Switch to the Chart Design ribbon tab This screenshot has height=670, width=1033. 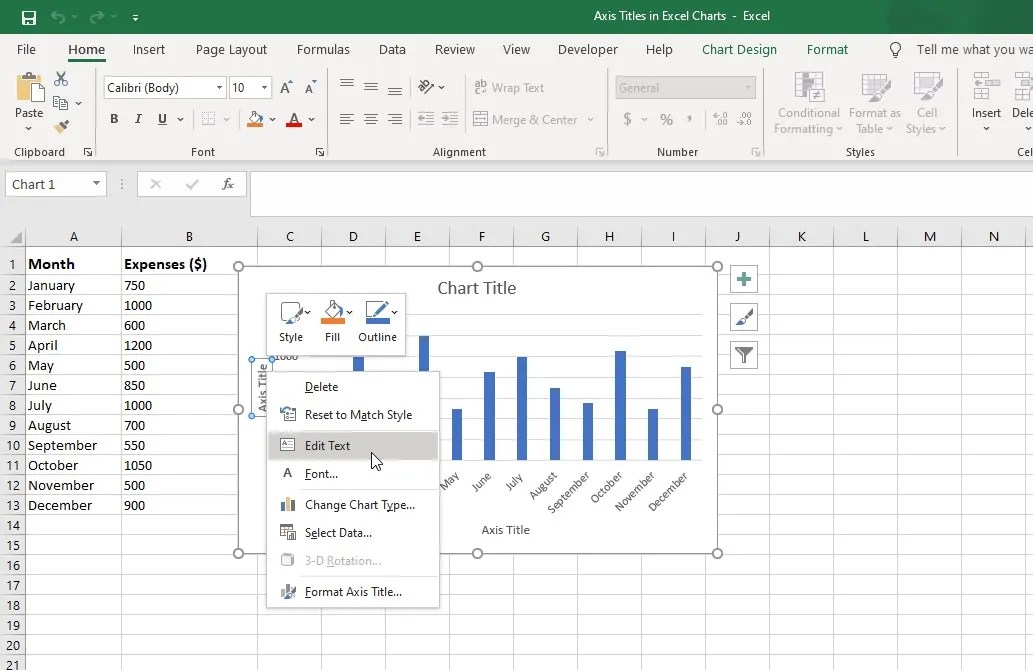739,49
